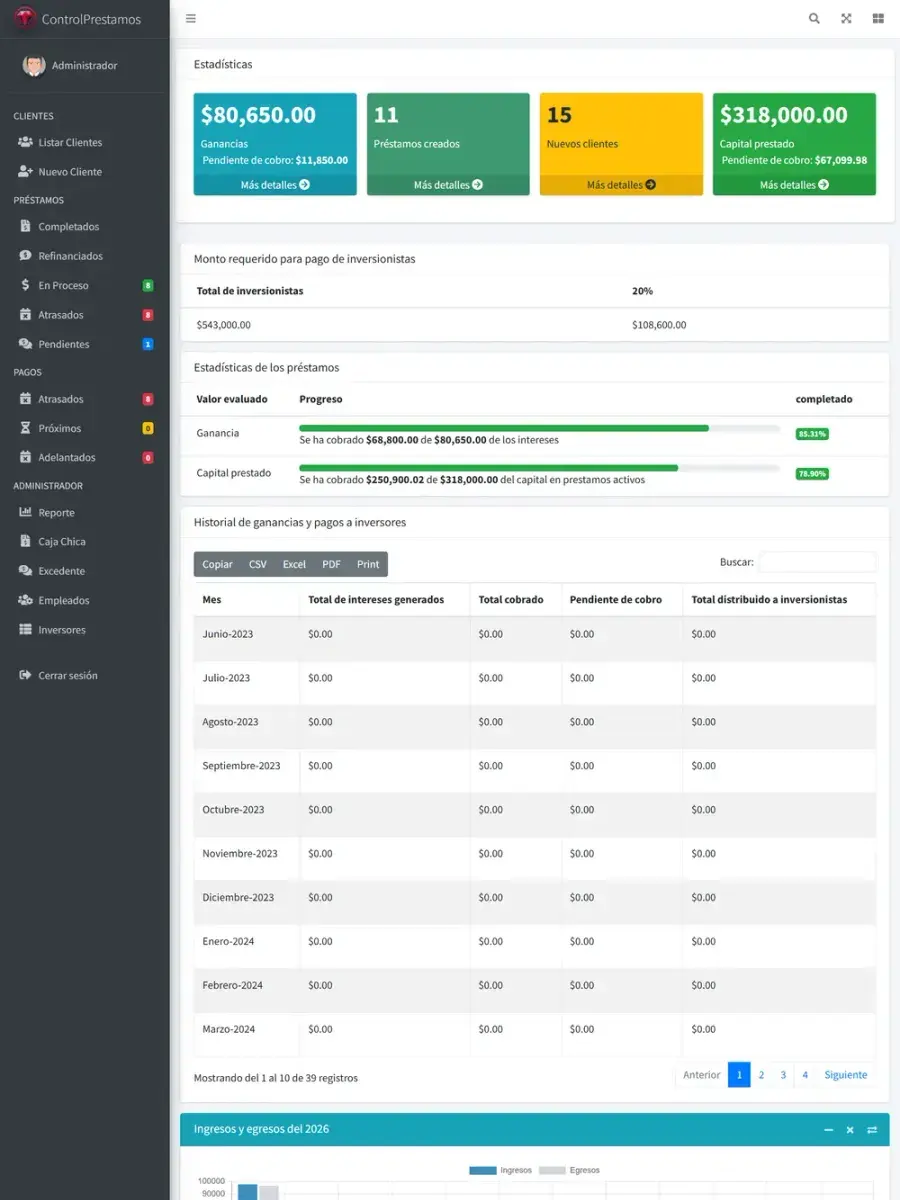Open the grid apps icon in header
900x1200 pixels.
pyautogui.click(x=878, y=18)
